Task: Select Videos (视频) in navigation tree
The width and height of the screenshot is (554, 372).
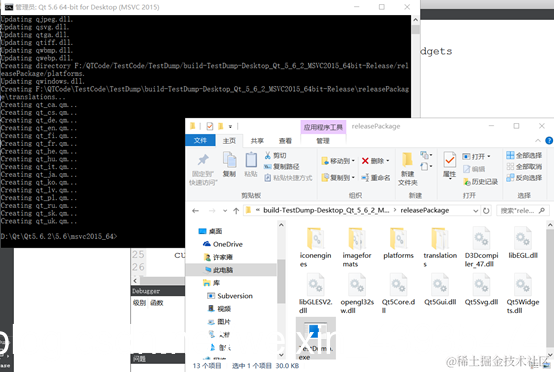Action: (x=219, y=309)
